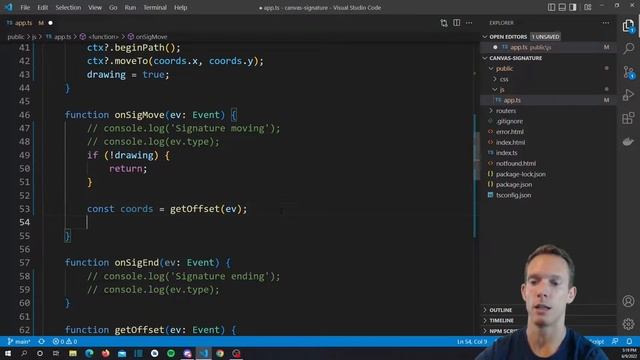The width and height of the screenshot is (640, 360).
Task: Open the Explorer activity bar icon
Action: tap(628, 26)
